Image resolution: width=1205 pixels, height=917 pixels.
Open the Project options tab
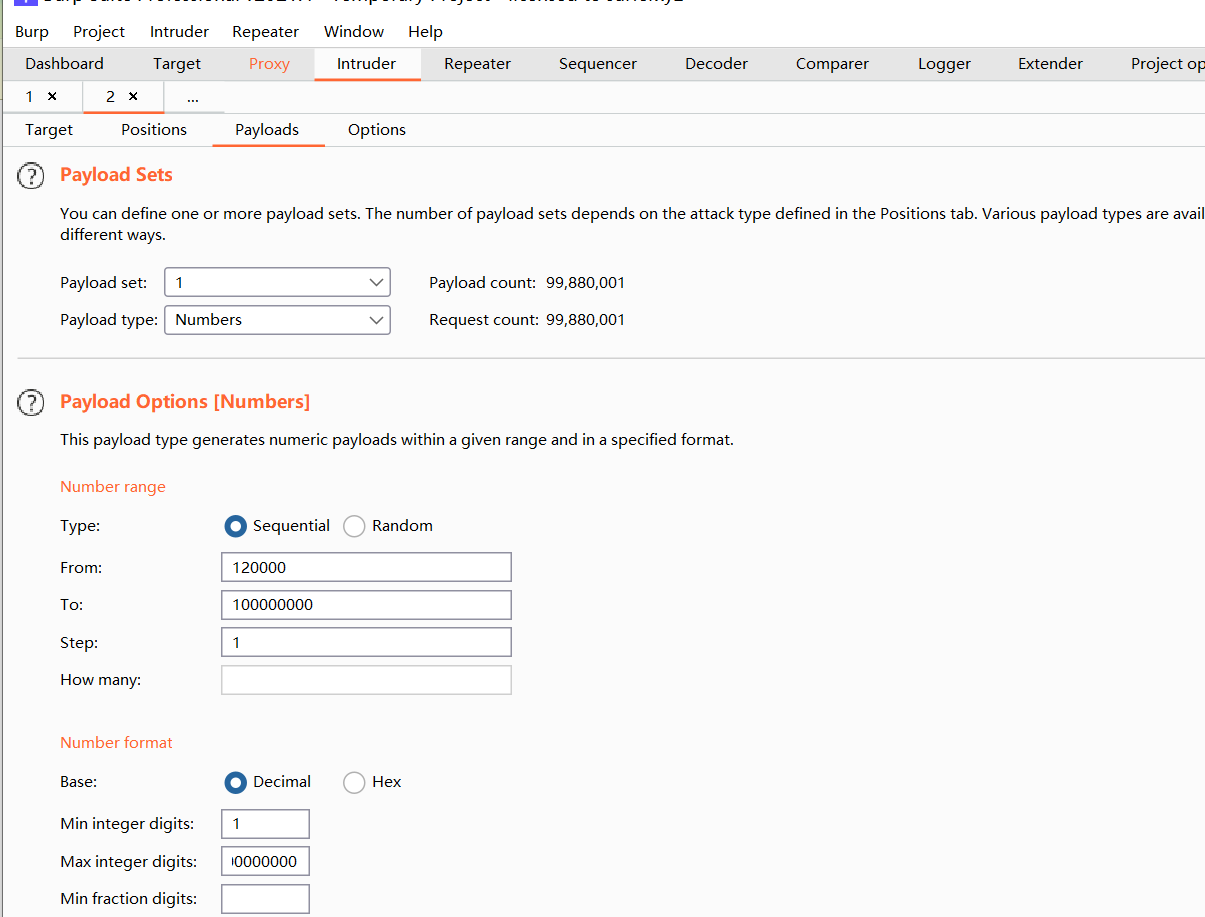[x=1166, y=64]
